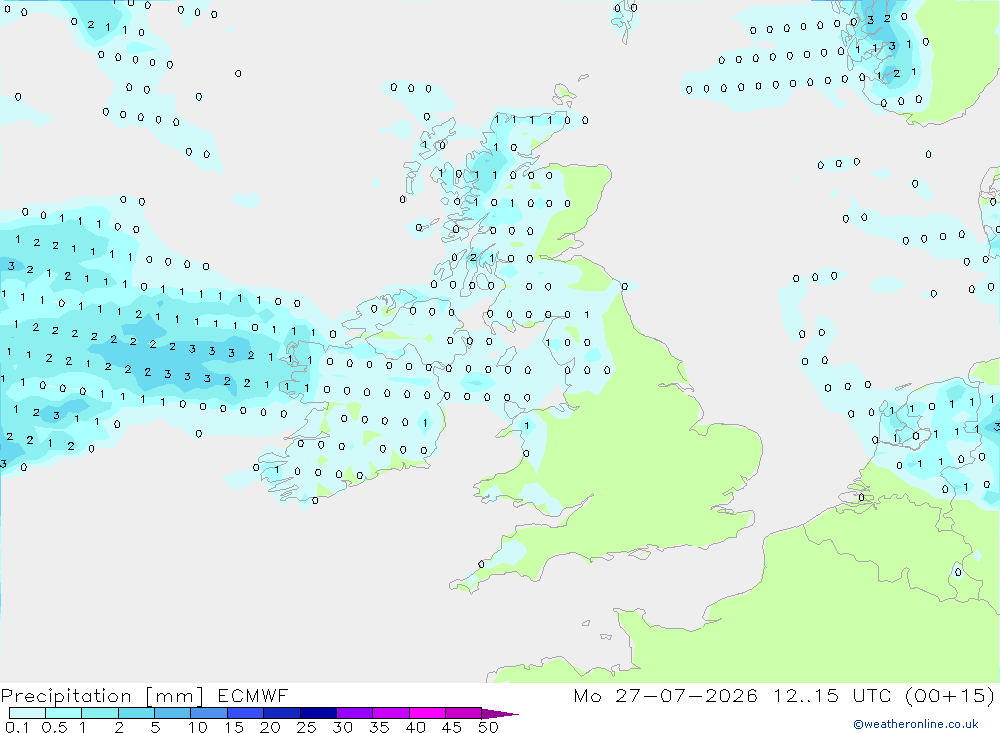Click the 15–20 mm legend swatch
1000x733 pixels.
point(245,713)
